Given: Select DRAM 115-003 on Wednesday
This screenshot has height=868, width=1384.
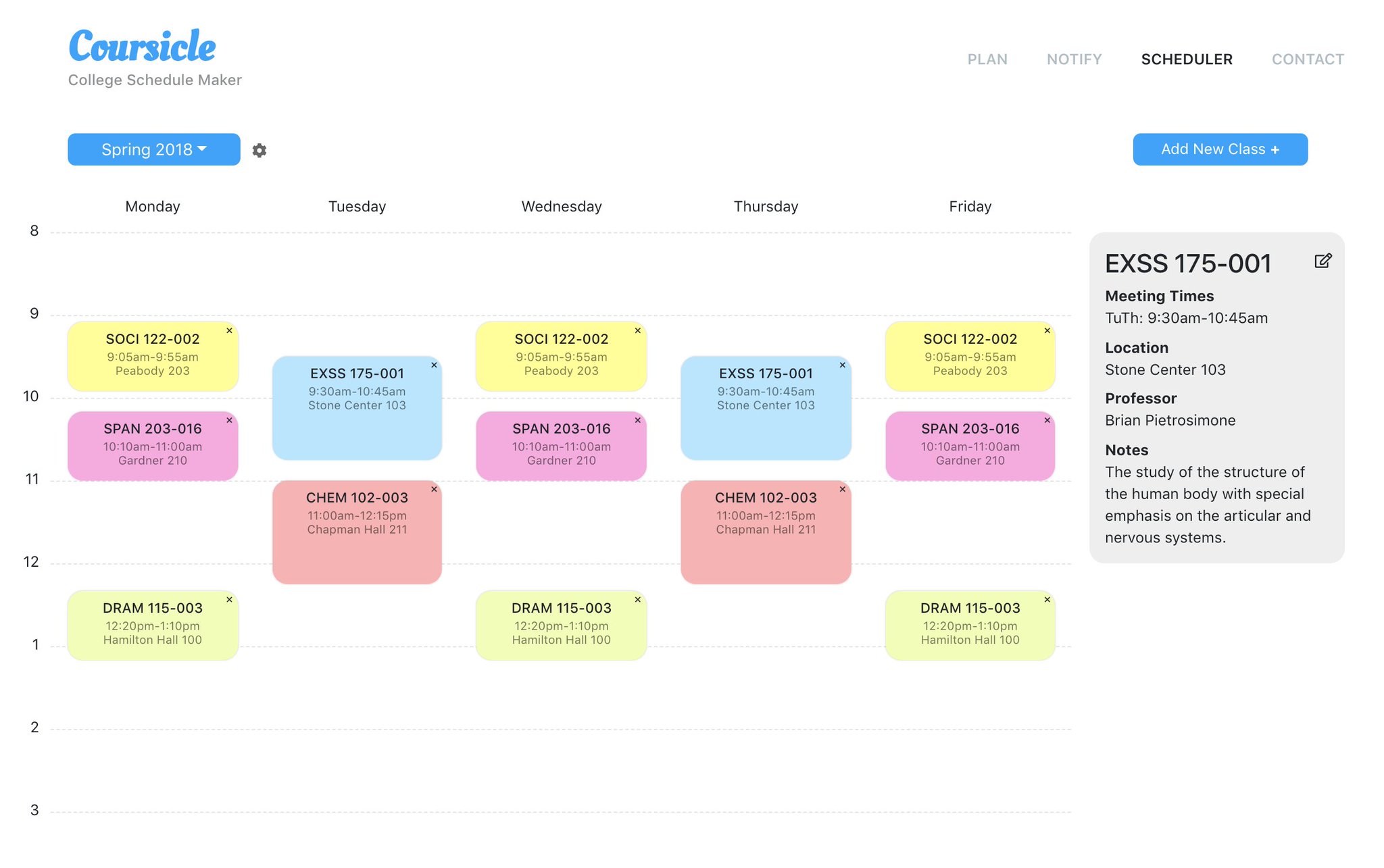Looking at the screenshot, I should (561, 623).
